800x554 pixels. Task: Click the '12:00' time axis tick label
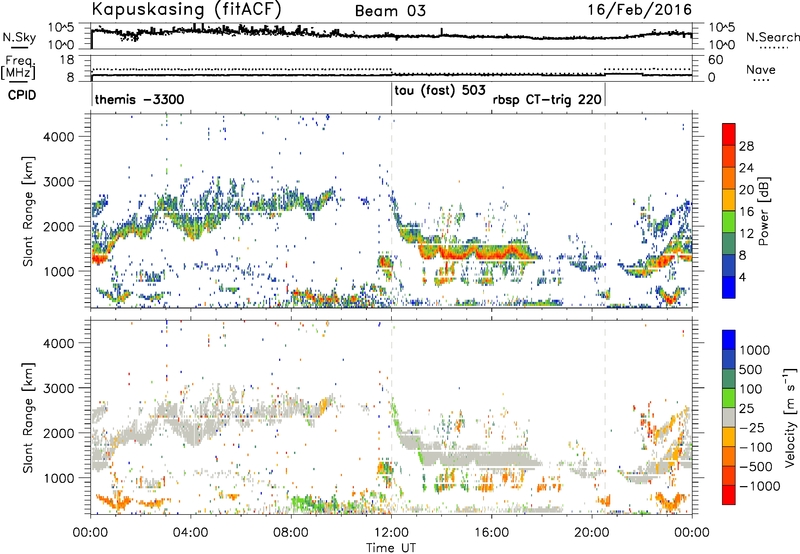391,533
